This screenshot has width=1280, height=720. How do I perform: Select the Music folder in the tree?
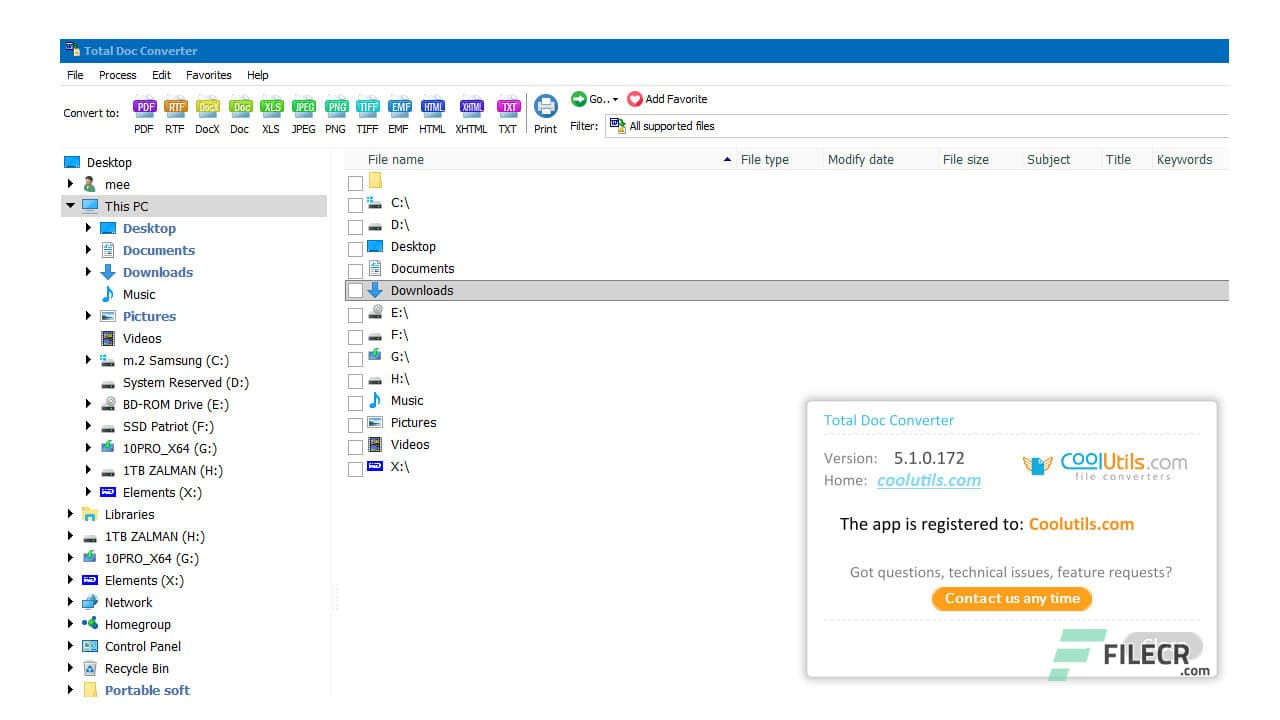pyautogui.click(x=139, y=294)
